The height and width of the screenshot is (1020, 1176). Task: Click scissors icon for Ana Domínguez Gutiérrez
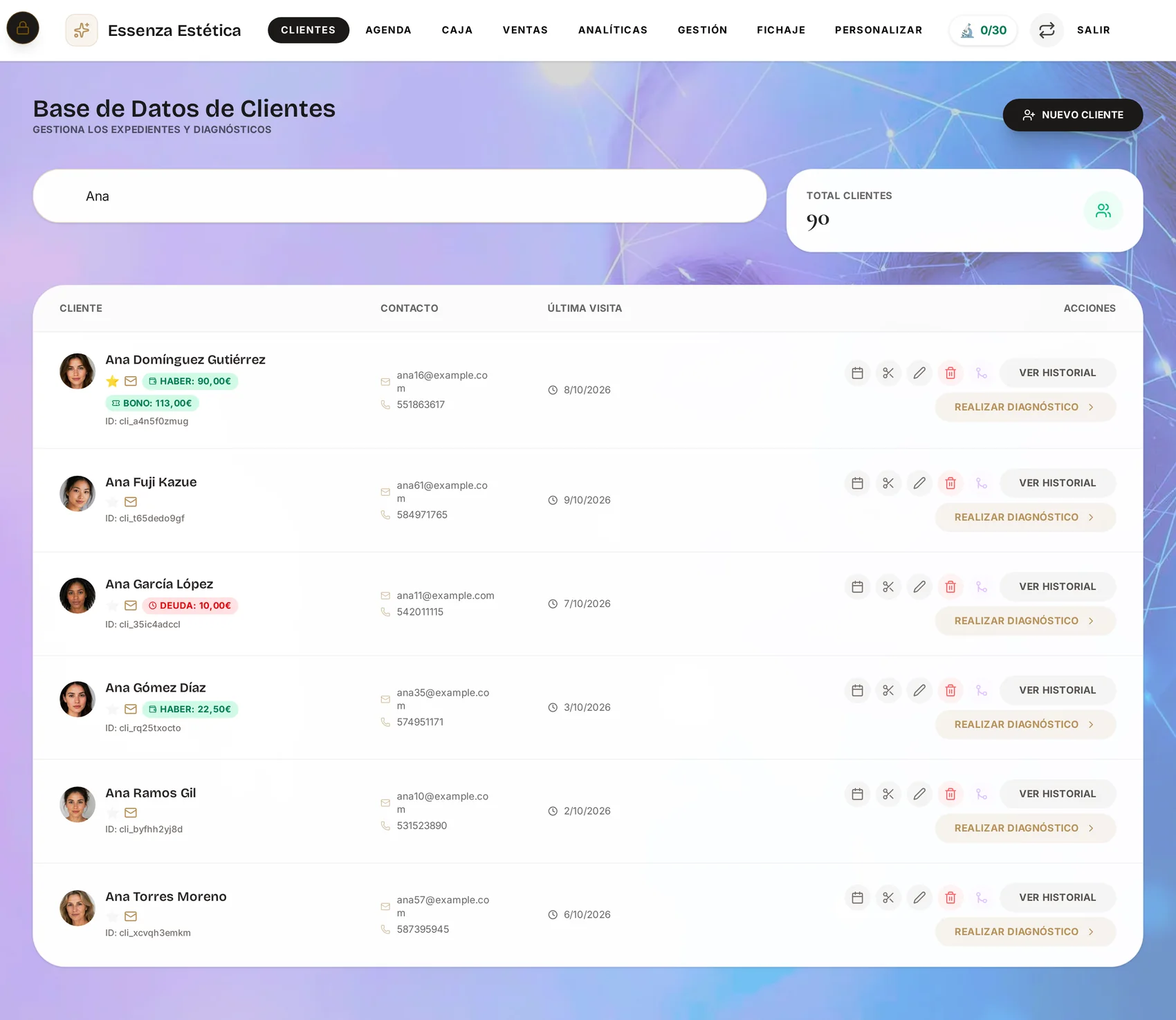(x=888, y=373)
